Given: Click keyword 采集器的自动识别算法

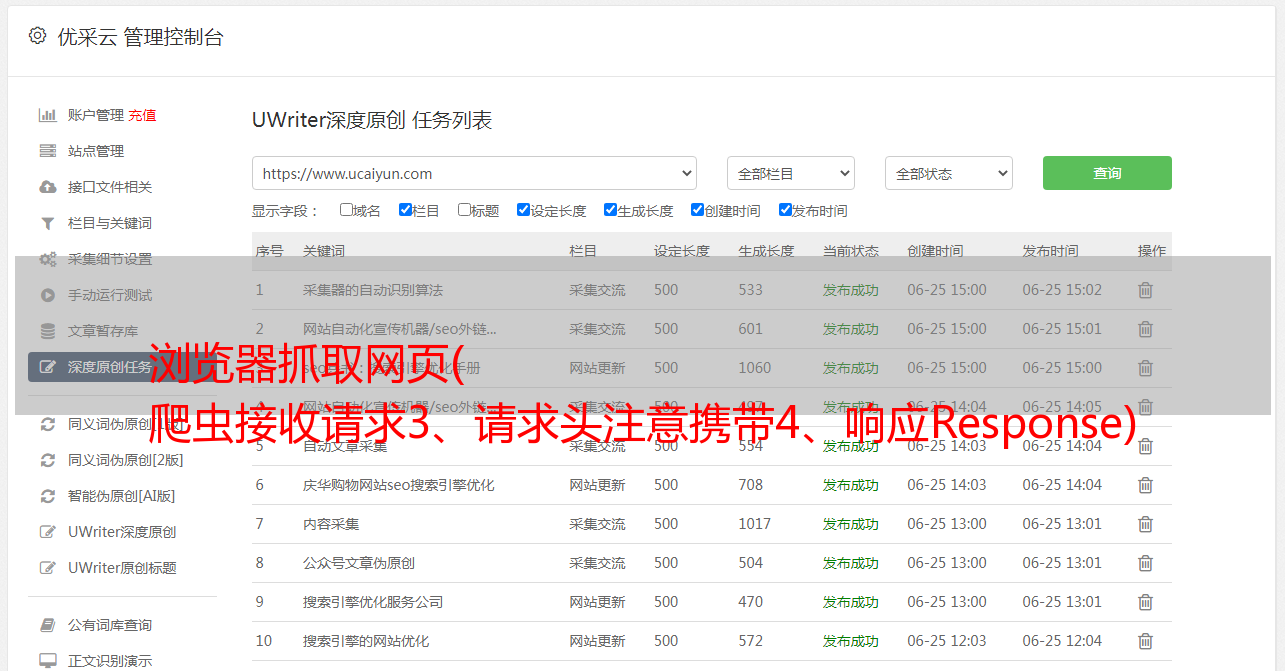Looking at the screenshot, I should point(373,290).
